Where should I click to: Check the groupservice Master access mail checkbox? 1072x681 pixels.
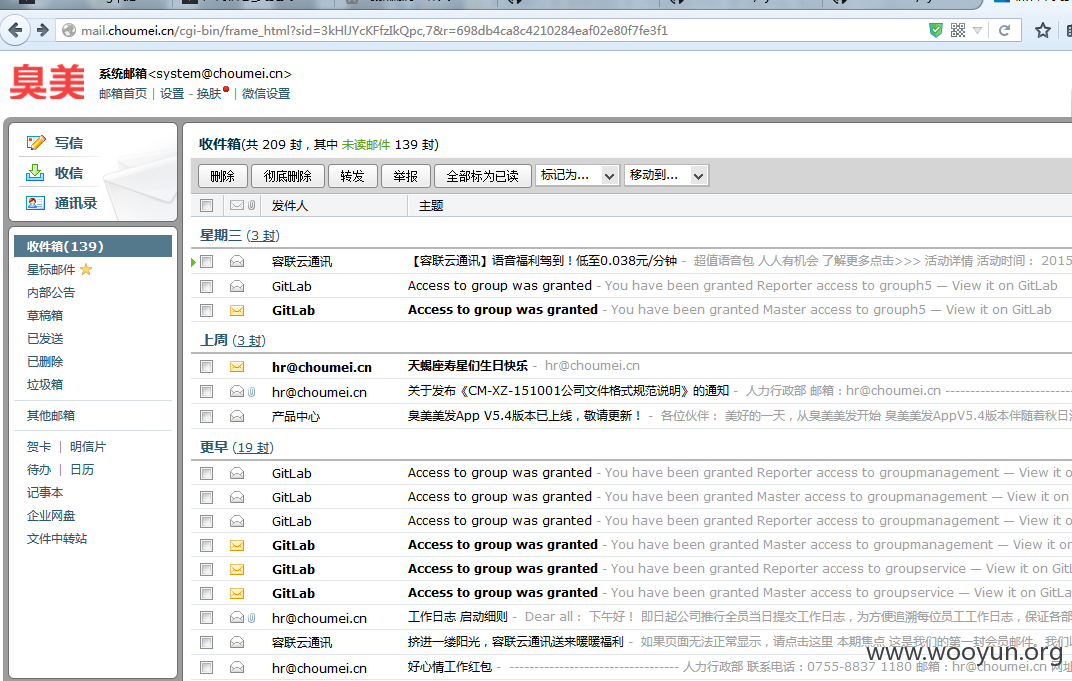click(206, 593)
